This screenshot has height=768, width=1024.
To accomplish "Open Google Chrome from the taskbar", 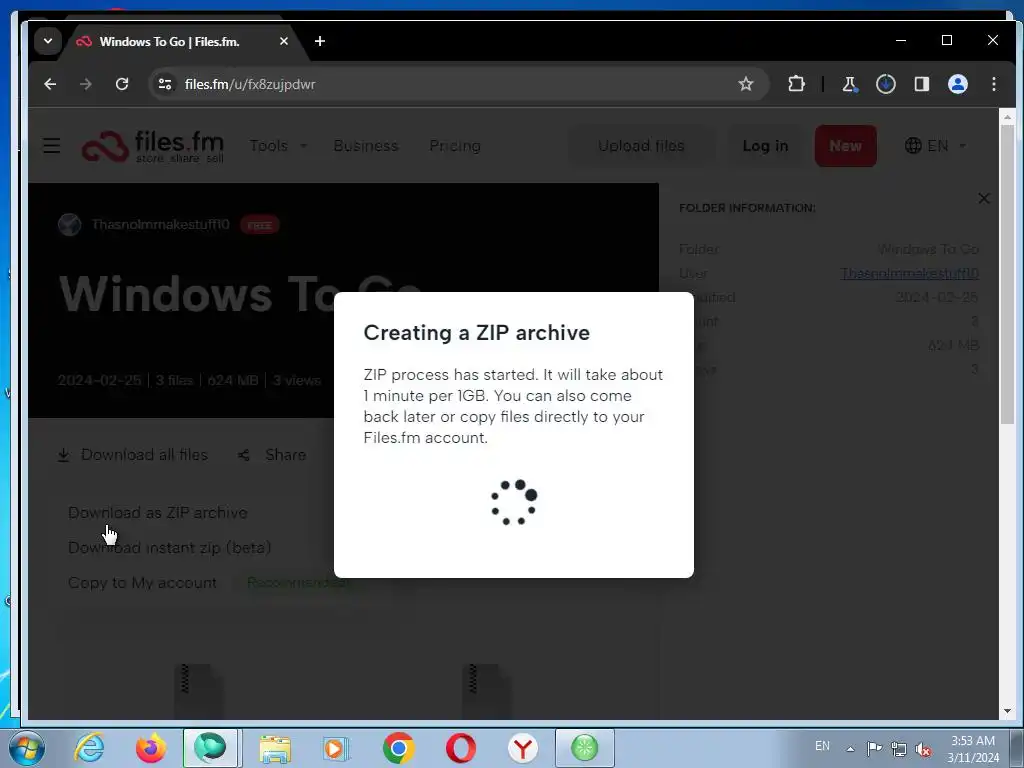I will click(398, 748).
